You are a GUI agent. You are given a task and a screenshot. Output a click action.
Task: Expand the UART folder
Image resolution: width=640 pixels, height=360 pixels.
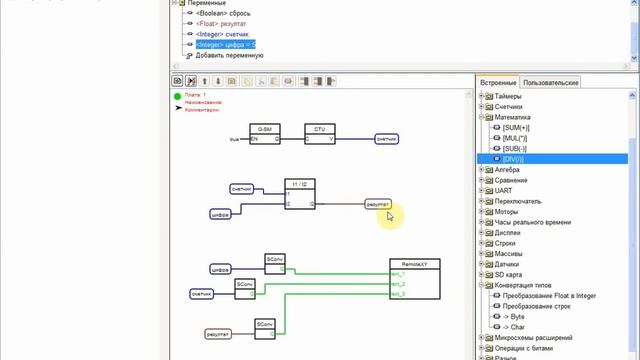pos(481,191)
